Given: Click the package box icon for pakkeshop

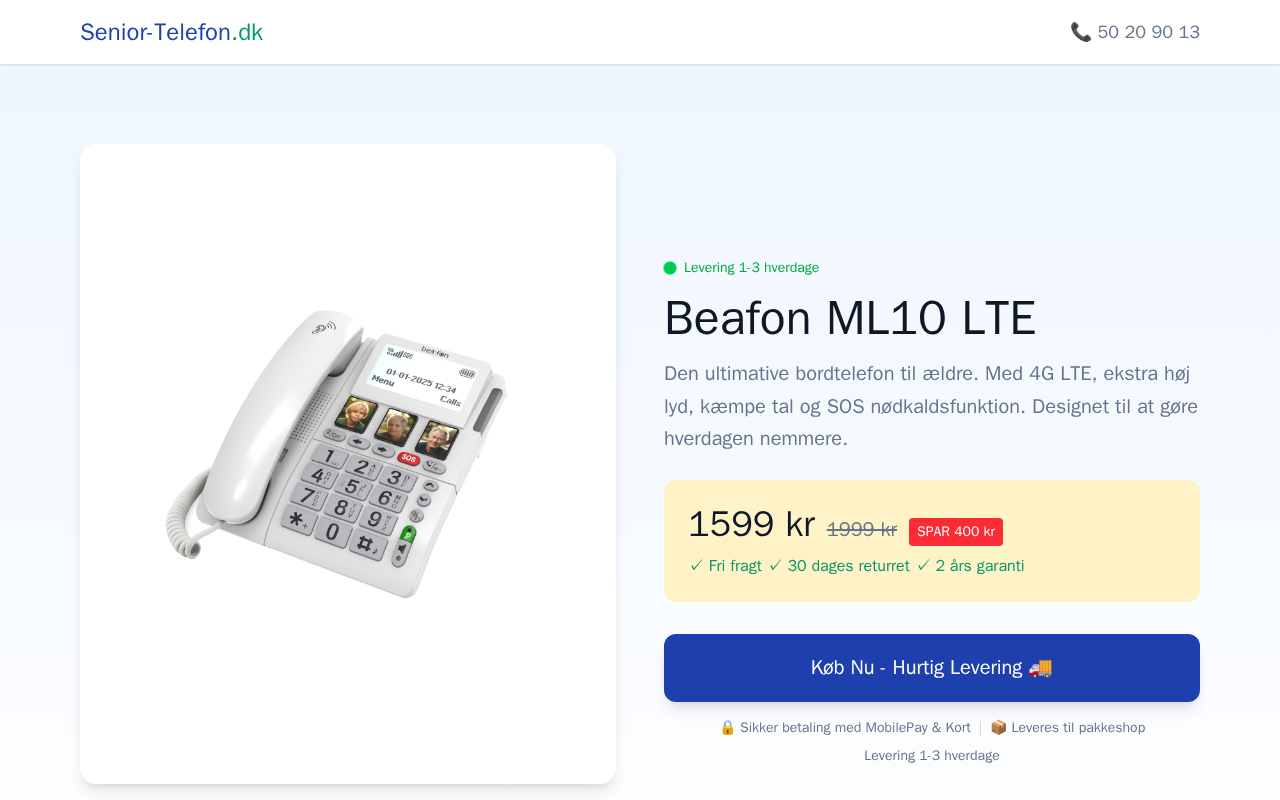Looking at the screenshot, I should [x=998, y=728].
